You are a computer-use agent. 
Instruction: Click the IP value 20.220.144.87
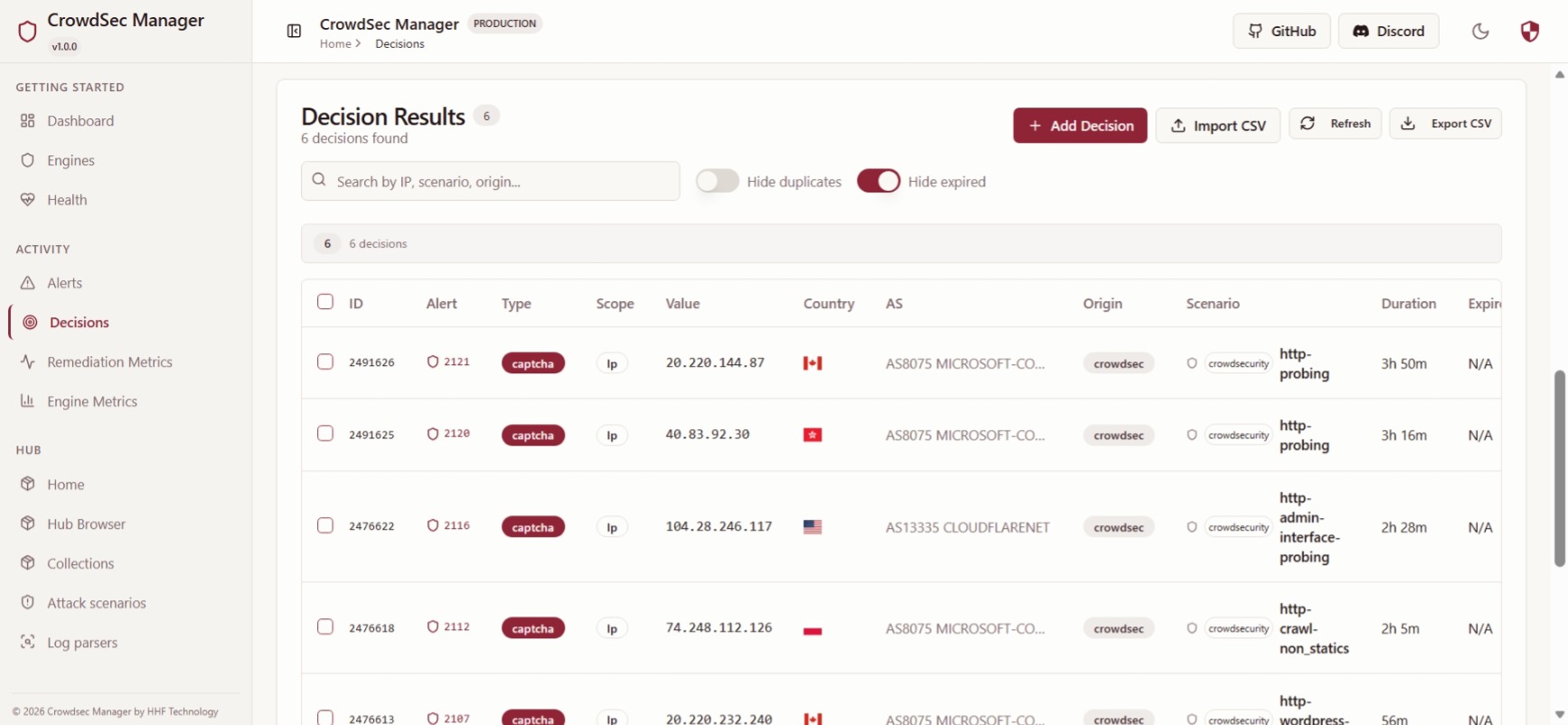(x=715, y=362)
